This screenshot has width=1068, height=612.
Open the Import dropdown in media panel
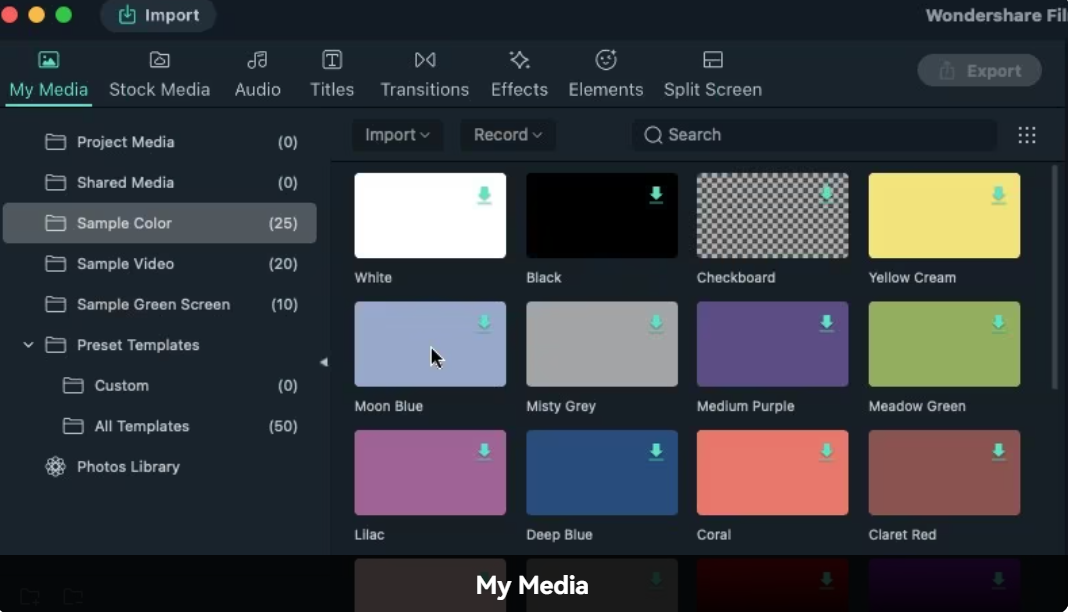(x=397, y=135)
